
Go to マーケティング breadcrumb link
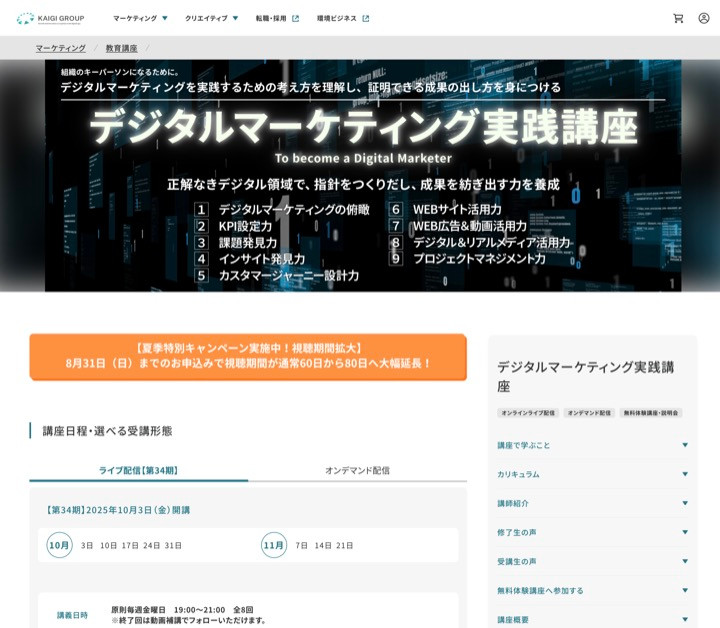tap(61, 48)
